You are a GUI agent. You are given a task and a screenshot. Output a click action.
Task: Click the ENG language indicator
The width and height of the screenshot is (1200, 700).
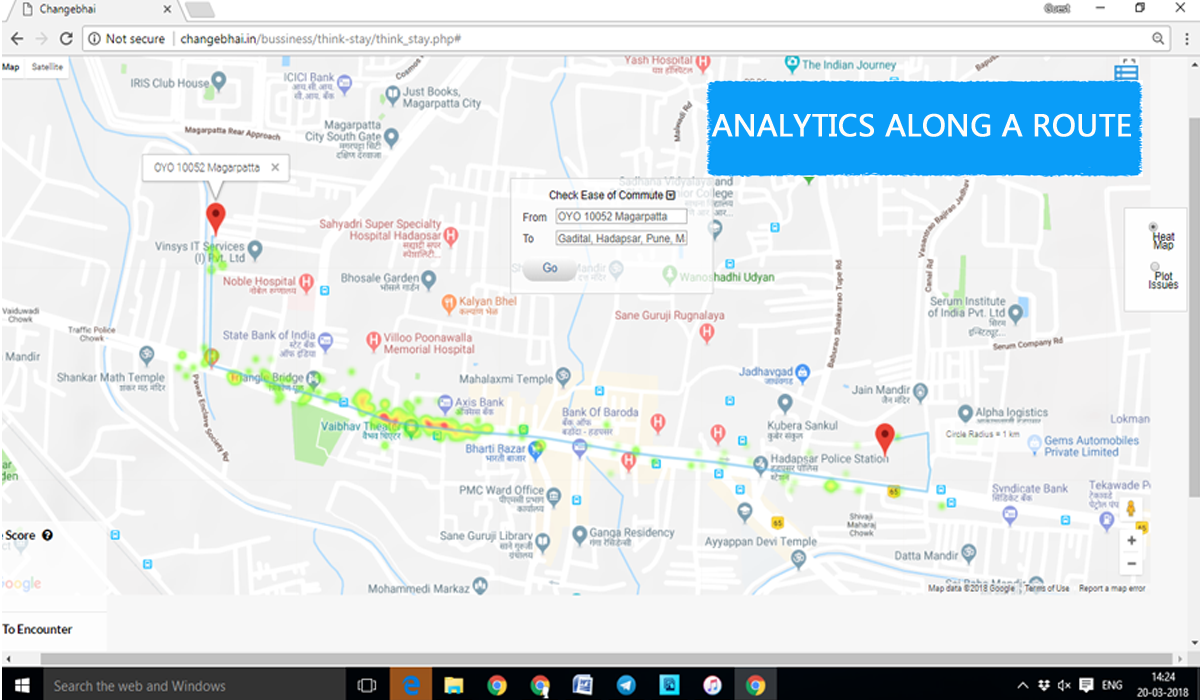click(1112, 685)
